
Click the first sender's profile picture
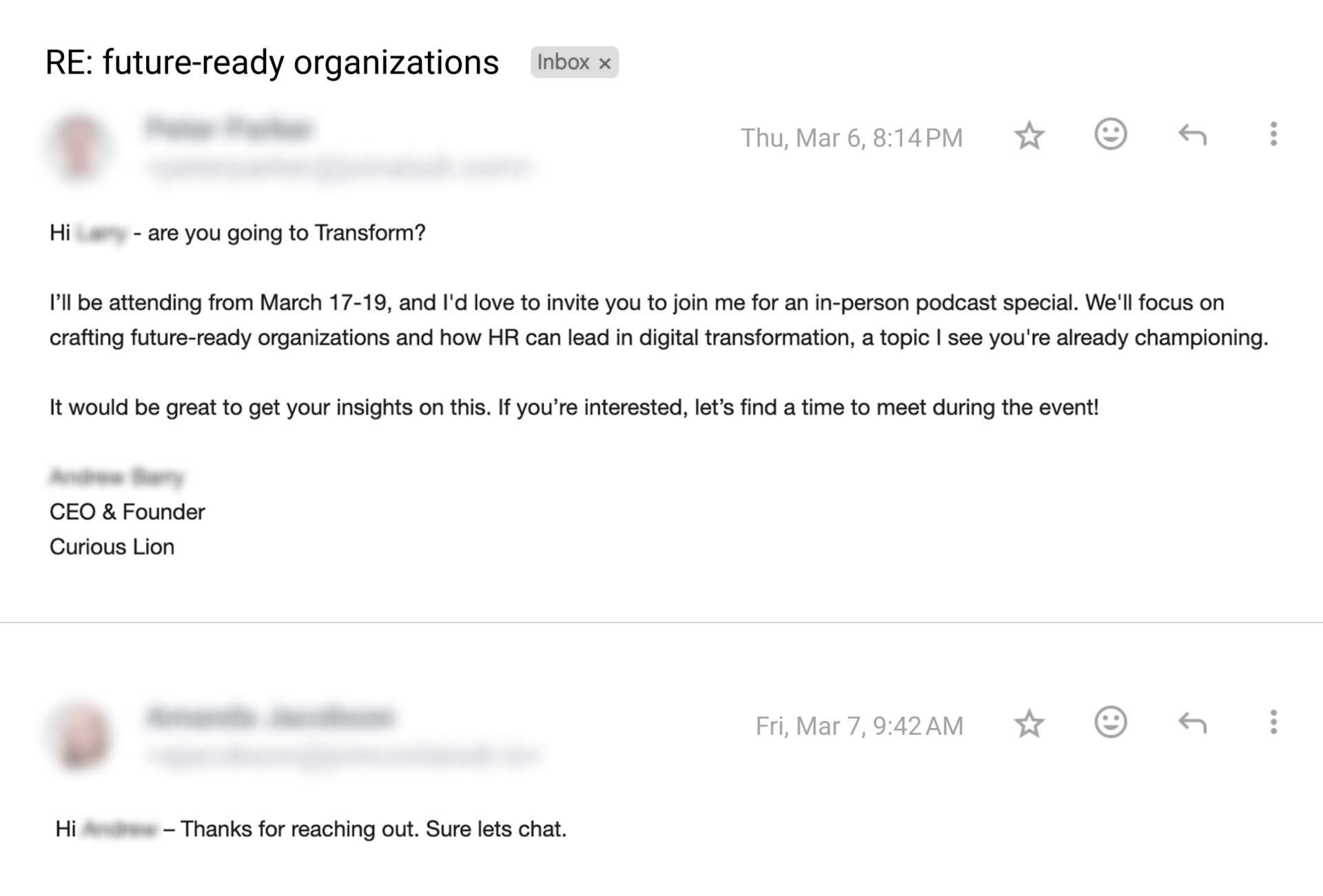[x=79, y=147]
